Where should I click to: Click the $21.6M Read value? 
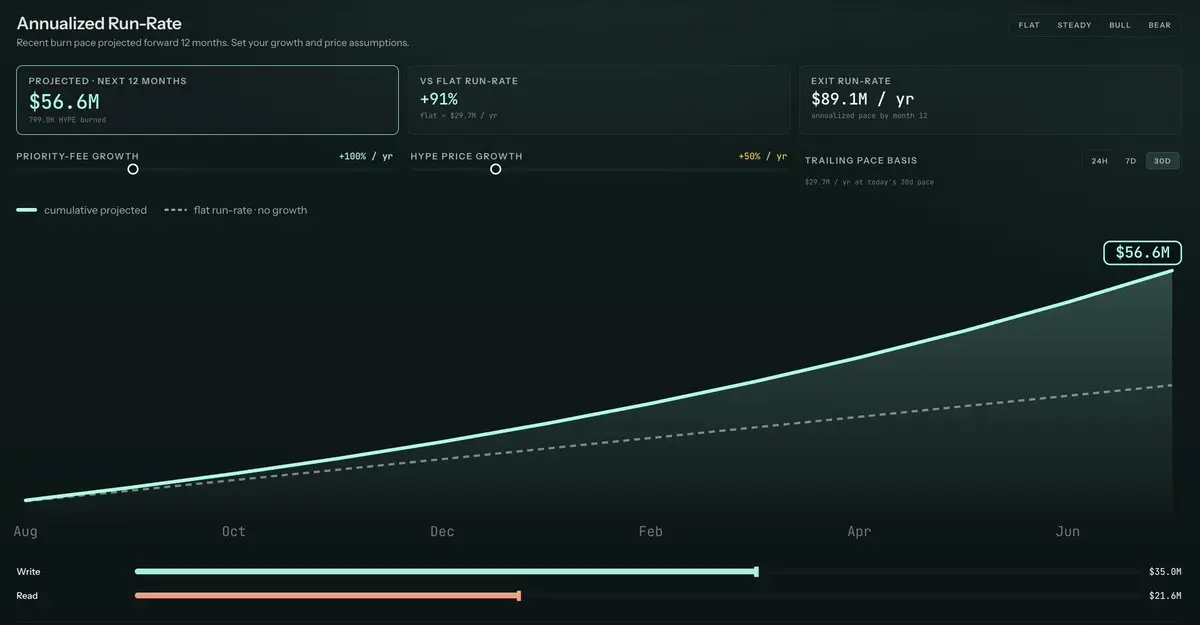pos(1165,596)
